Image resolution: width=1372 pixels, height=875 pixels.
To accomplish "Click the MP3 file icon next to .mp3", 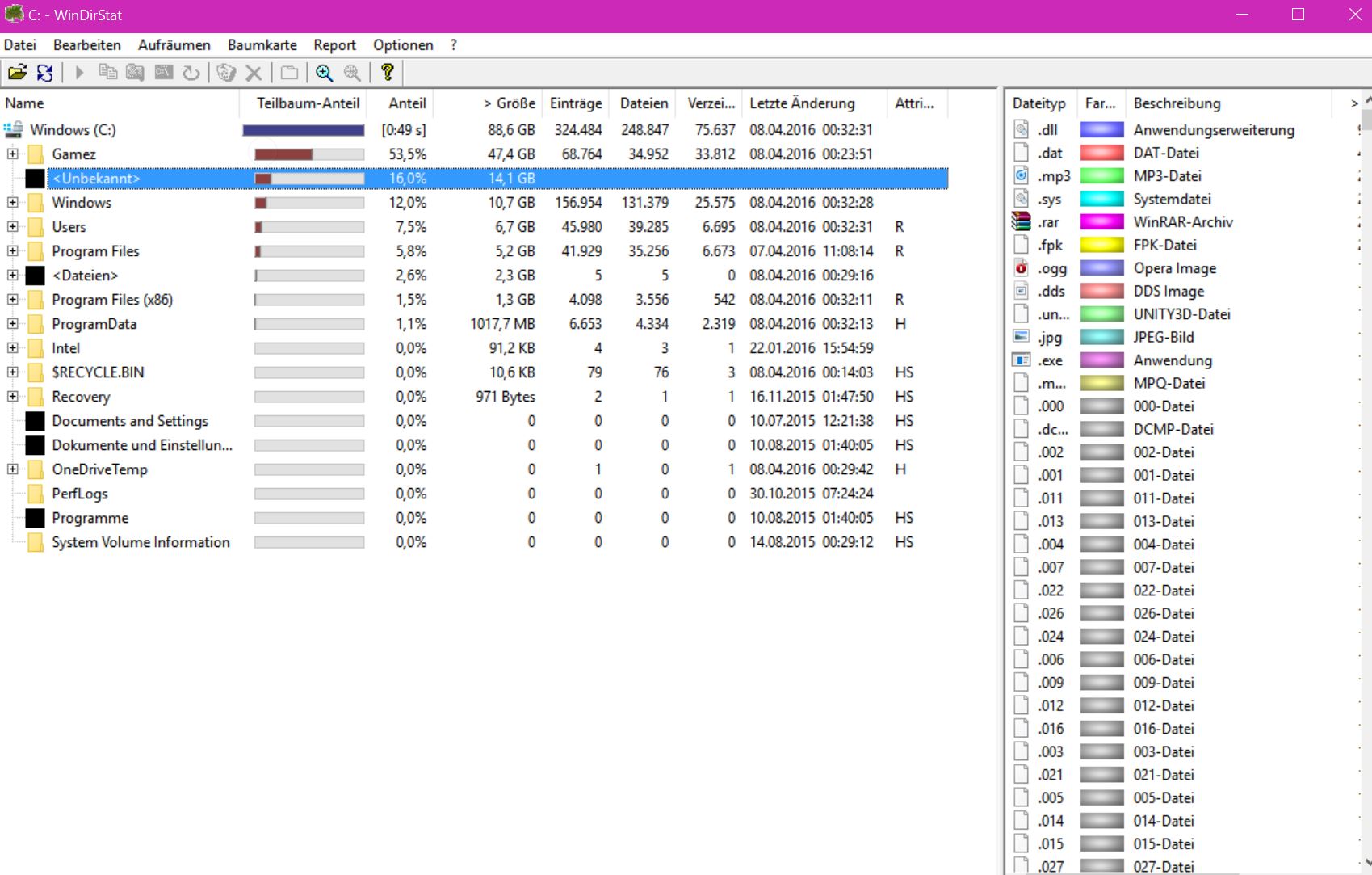I will (1022, 175).
